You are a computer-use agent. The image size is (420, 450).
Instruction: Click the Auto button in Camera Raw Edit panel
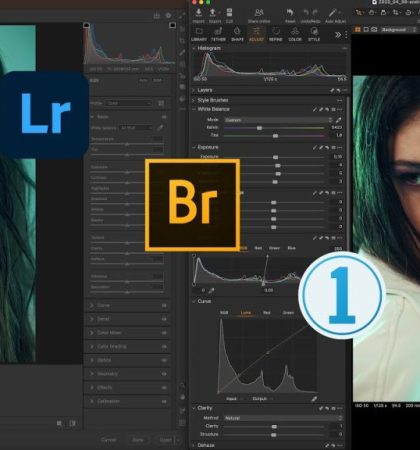(x=143, y=80)
